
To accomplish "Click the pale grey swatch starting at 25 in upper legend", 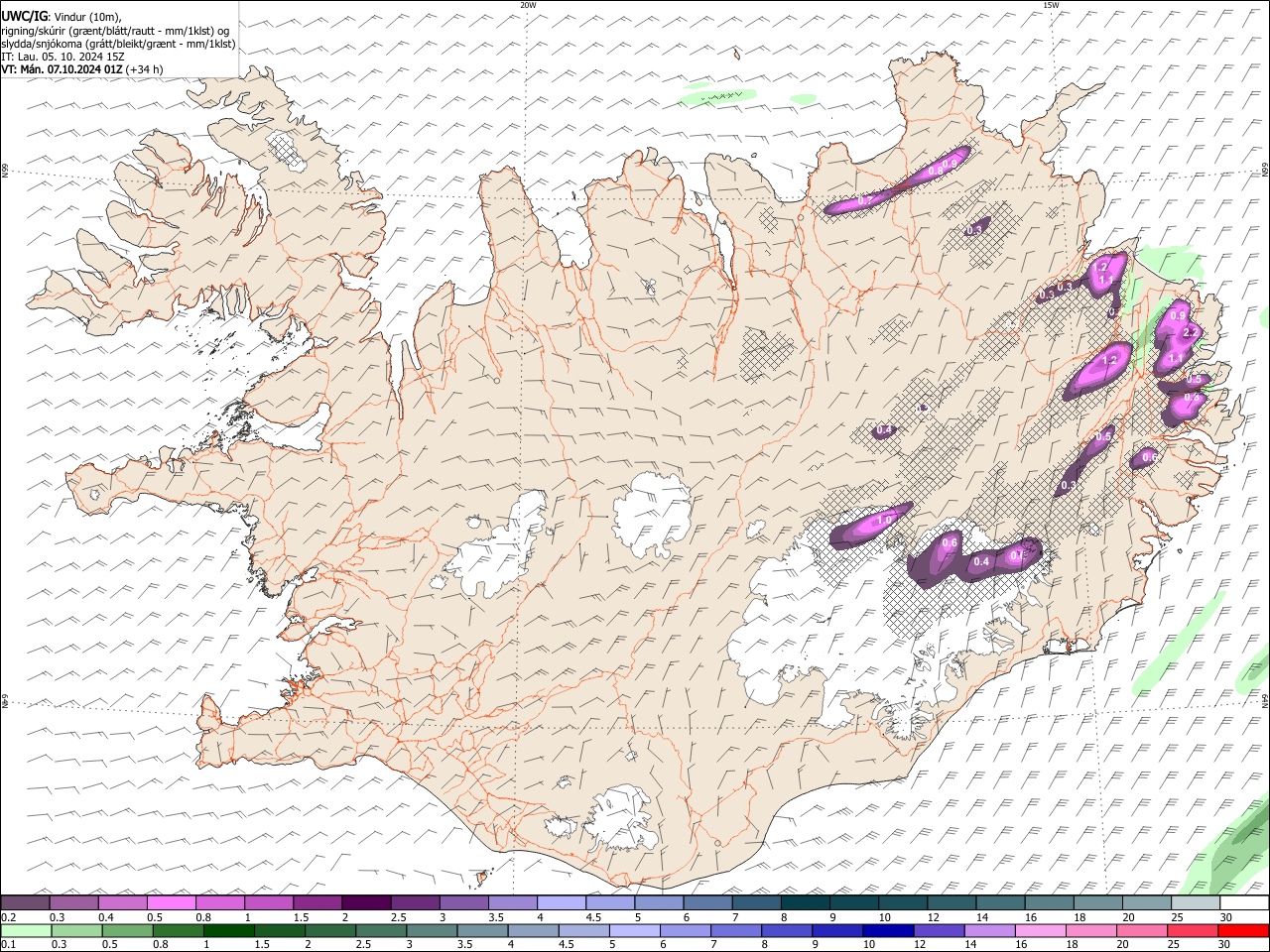I will coord(1195,903).
